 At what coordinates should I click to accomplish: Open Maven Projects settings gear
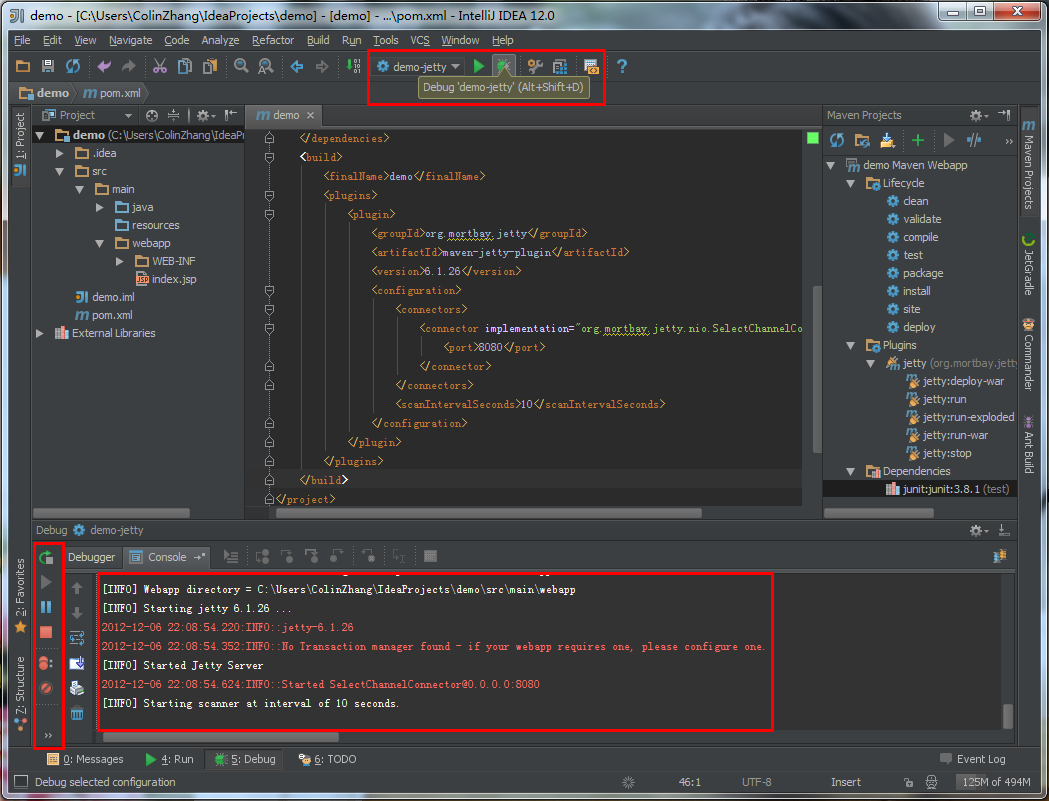978,116
